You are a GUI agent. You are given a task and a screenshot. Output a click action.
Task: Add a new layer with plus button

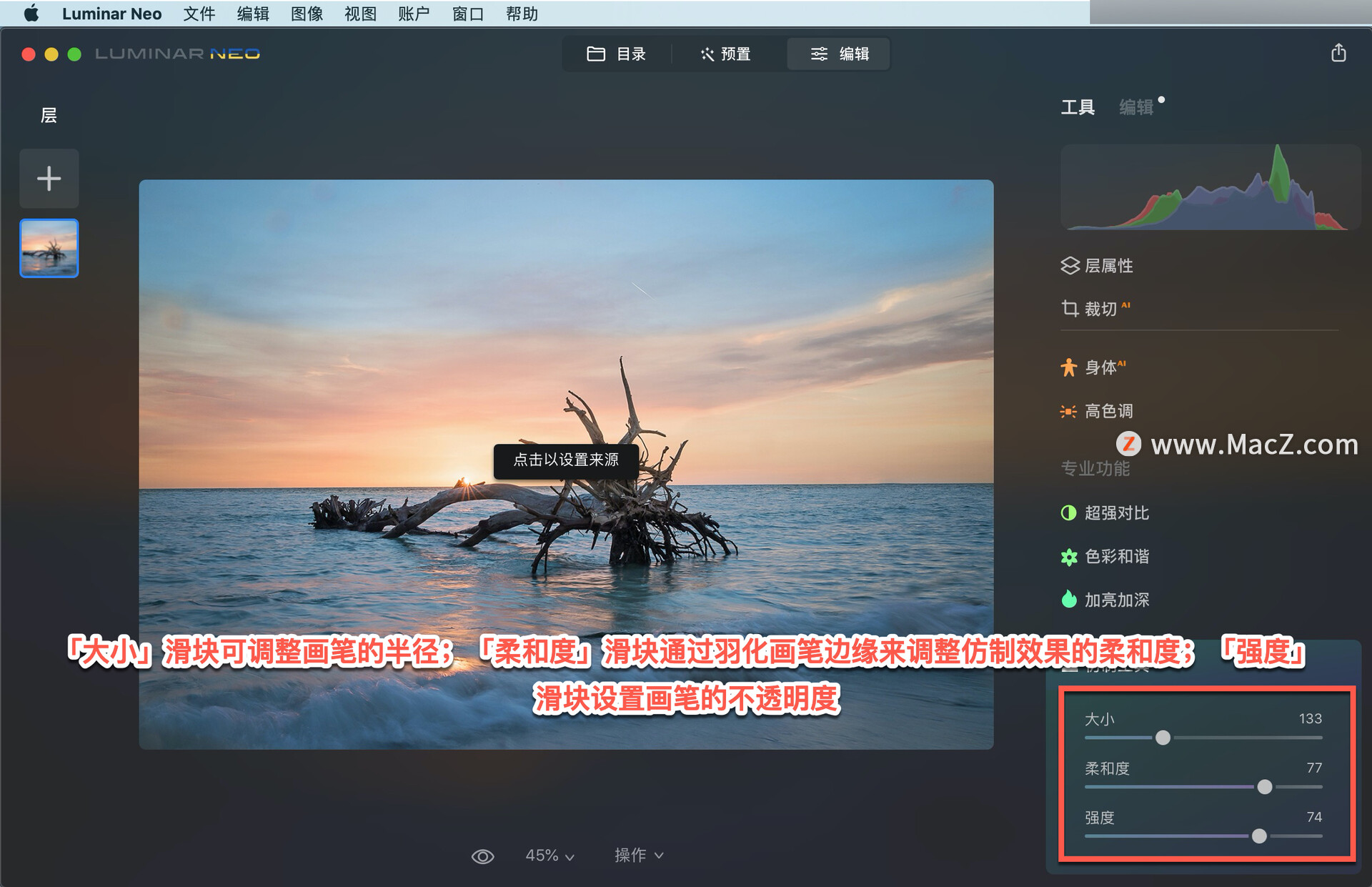click(49, 178)
